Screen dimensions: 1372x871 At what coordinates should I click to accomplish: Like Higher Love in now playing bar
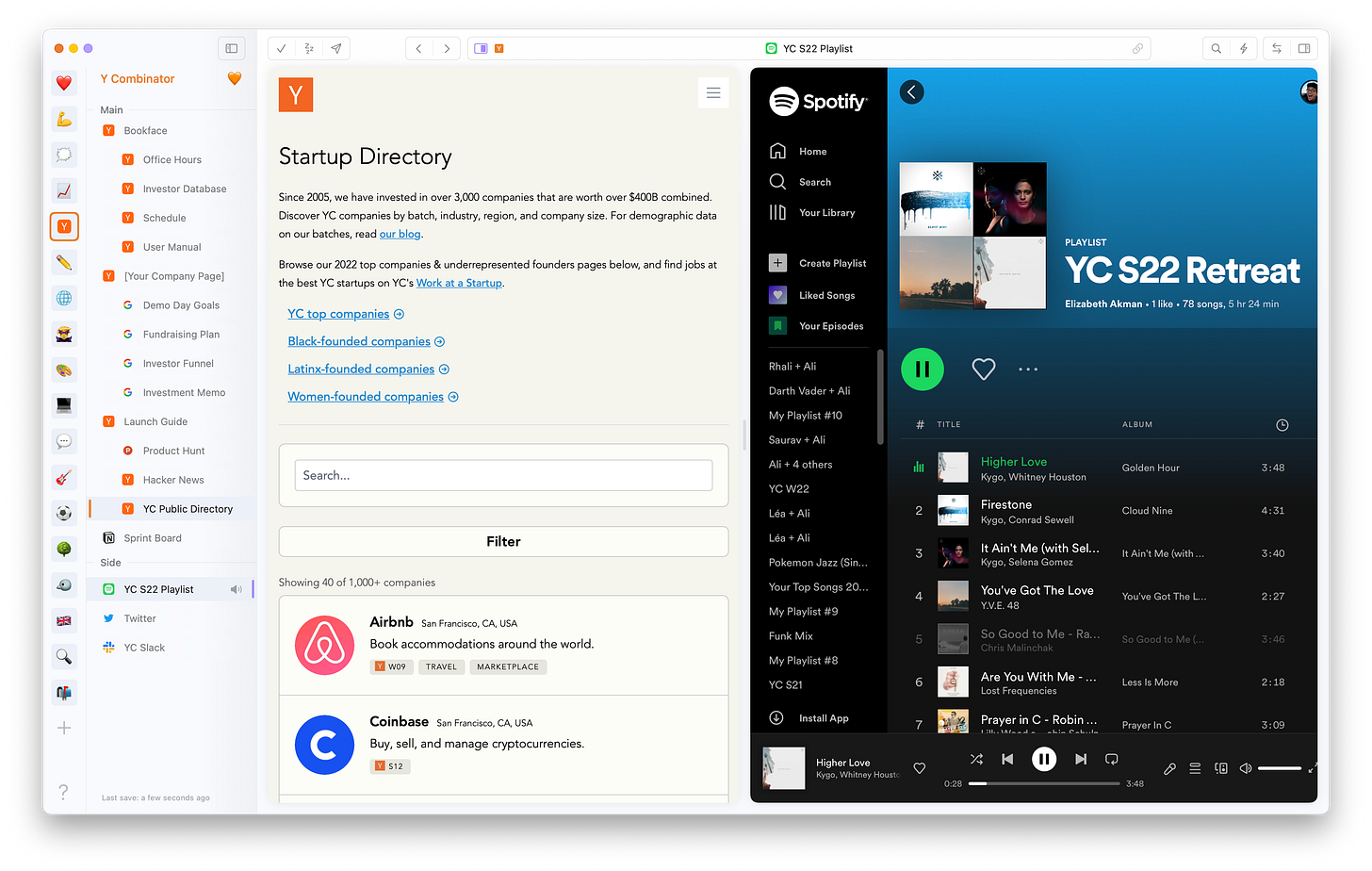pos(920,768)
